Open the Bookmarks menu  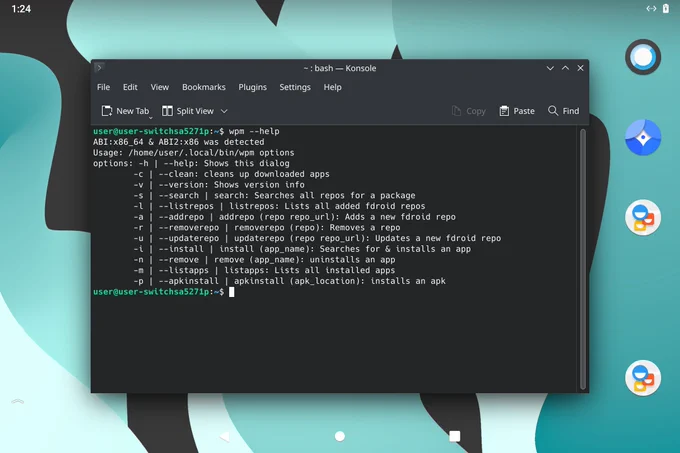[x=204, y=87]
